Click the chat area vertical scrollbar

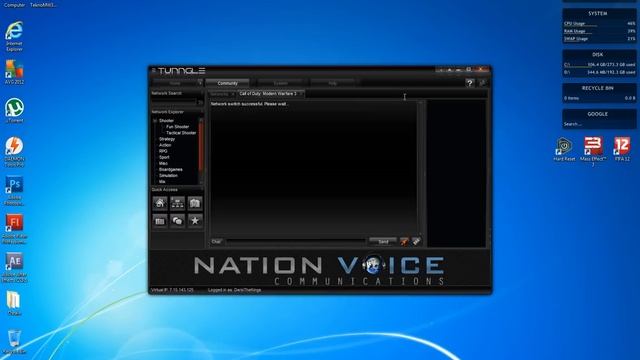[420, 168]
